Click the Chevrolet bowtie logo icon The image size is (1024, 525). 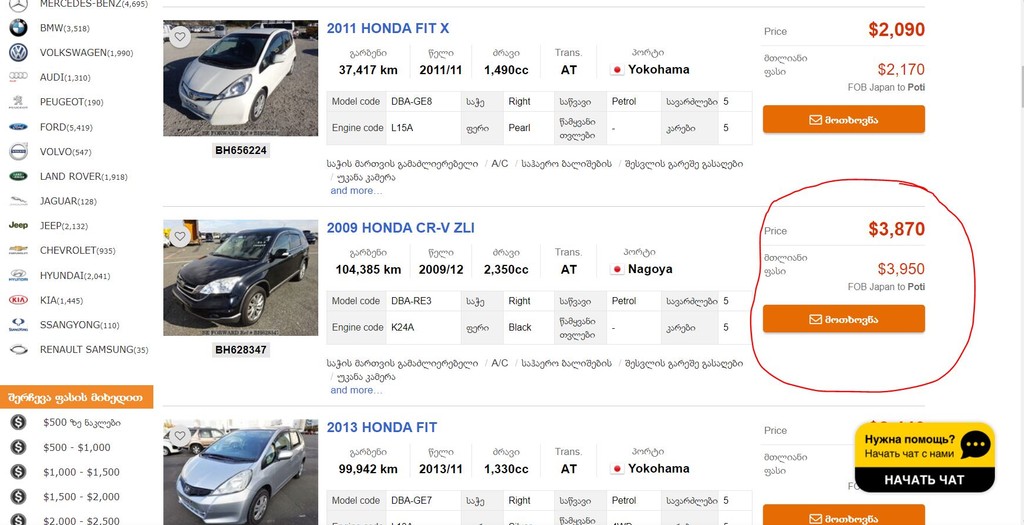pyautogui.click(x=18, y=251)
